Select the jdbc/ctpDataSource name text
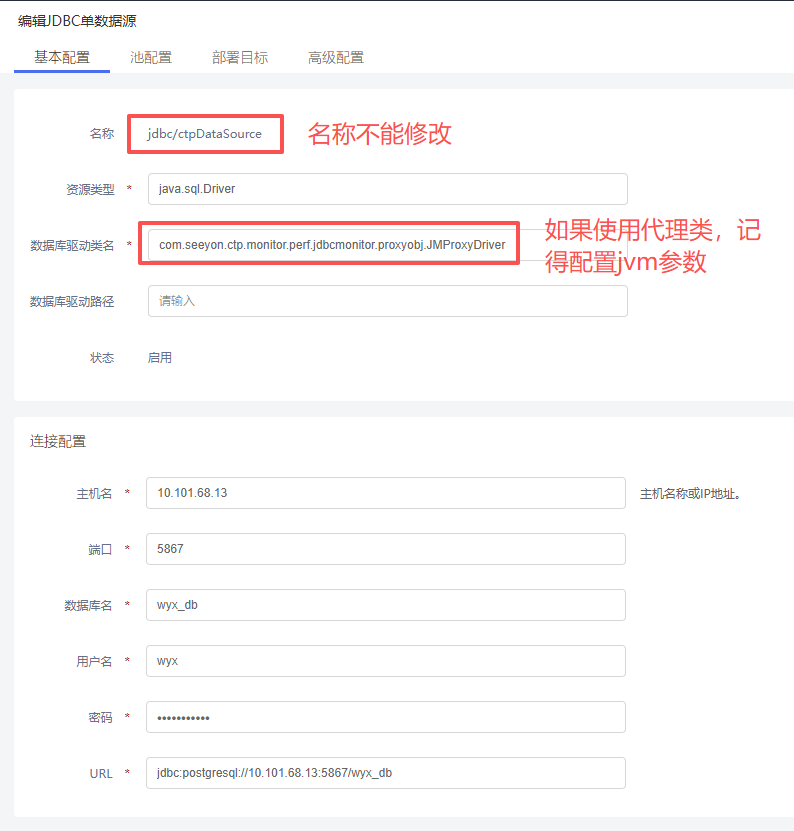The height and width of the screenshot is (831, 794). [x=205, y=134]
